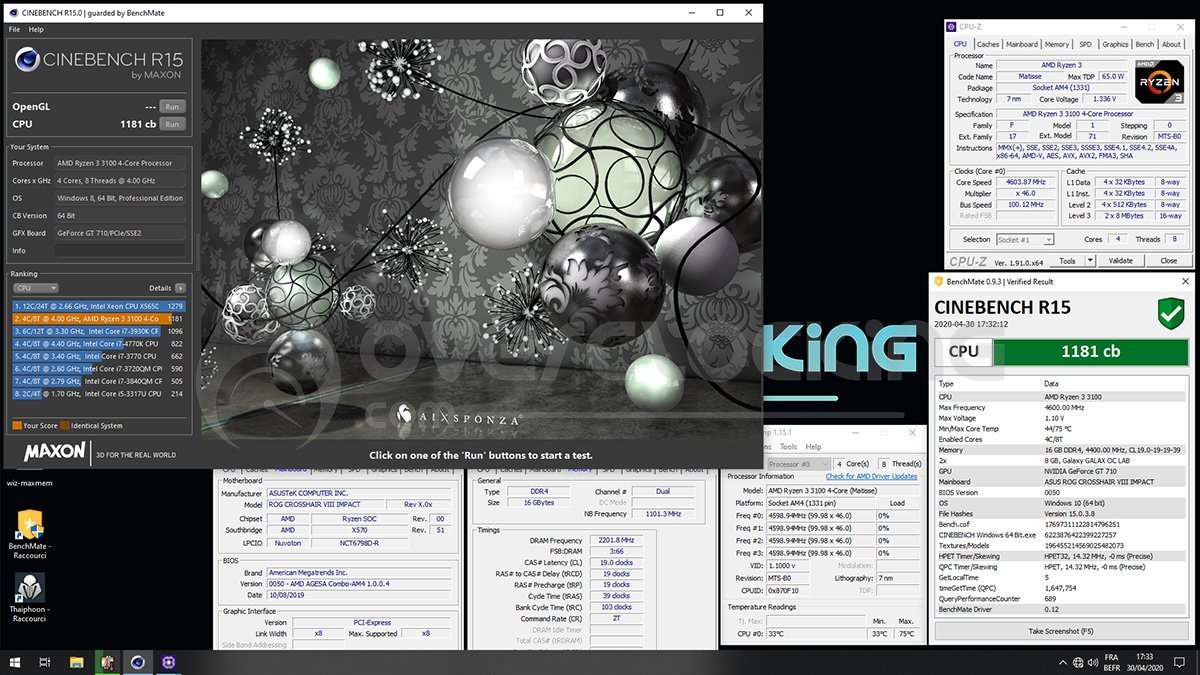The height and width of the screenshot is (675, 1200).
Task: Click the CAS# Latency 19.0 clocks value
Action: click(x=616, y=563)
